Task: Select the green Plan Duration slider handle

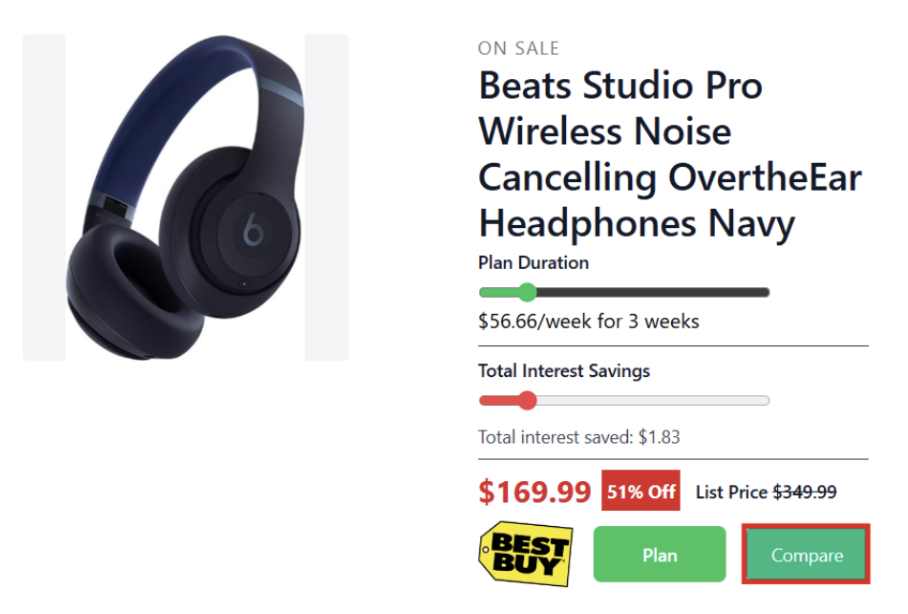Action: [527, 292]
